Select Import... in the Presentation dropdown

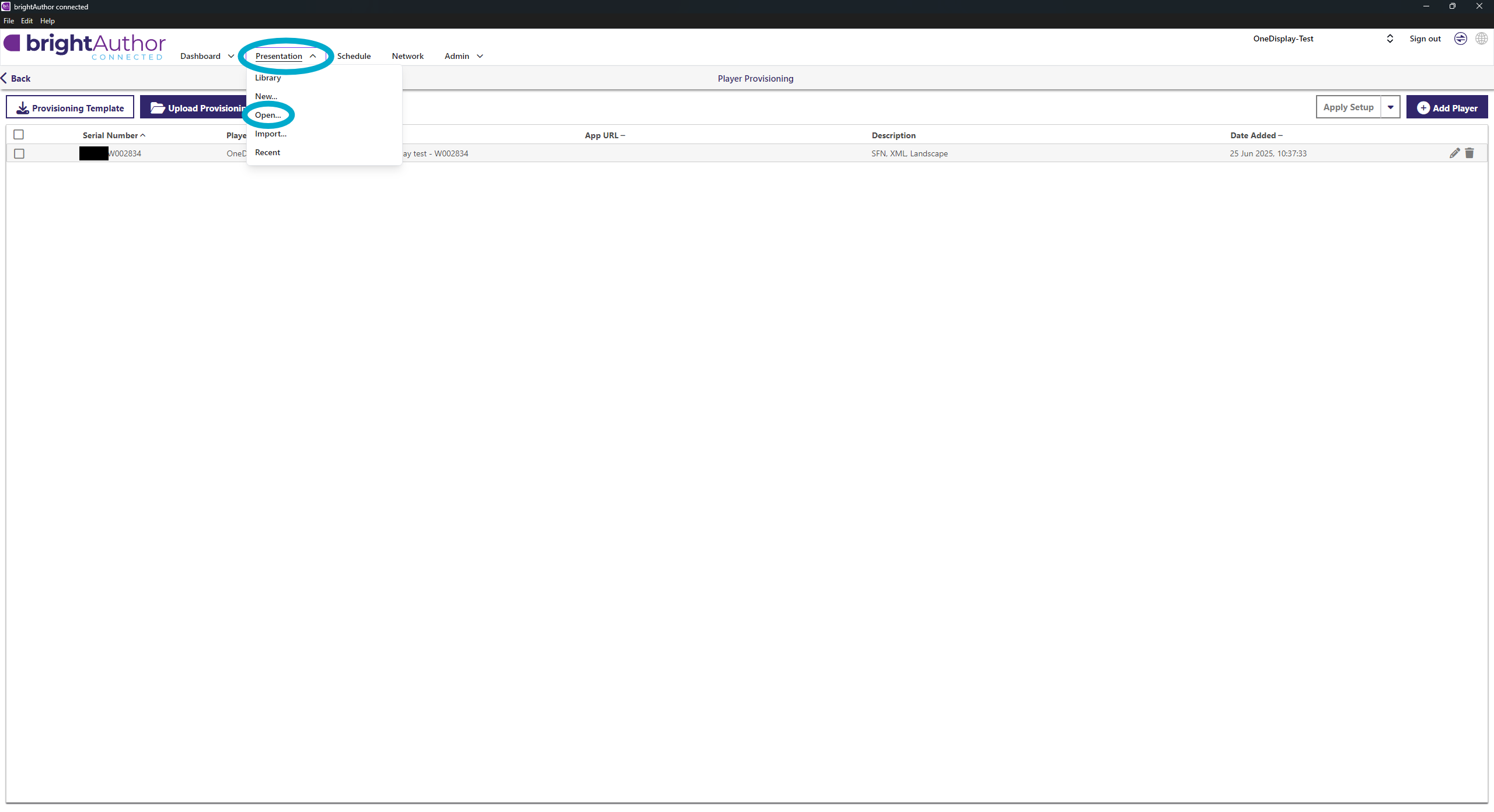point(271,134)
